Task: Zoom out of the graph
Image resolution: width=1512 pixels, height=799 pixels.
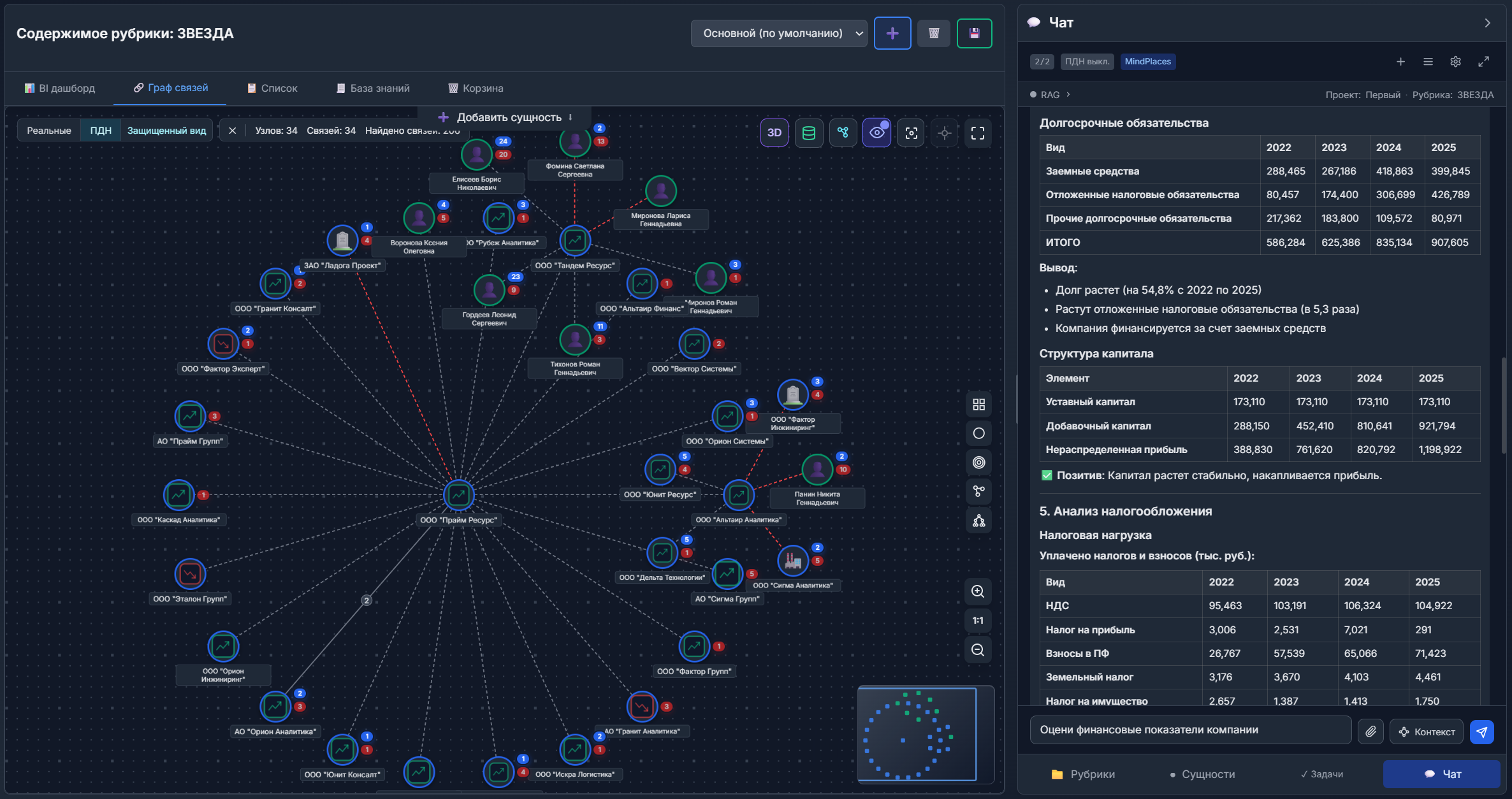Action: tap(978, 650)
